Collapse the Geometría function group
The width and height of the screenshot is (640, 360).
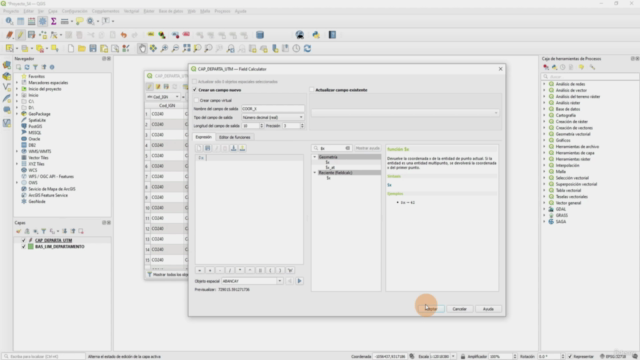(315, 157)
